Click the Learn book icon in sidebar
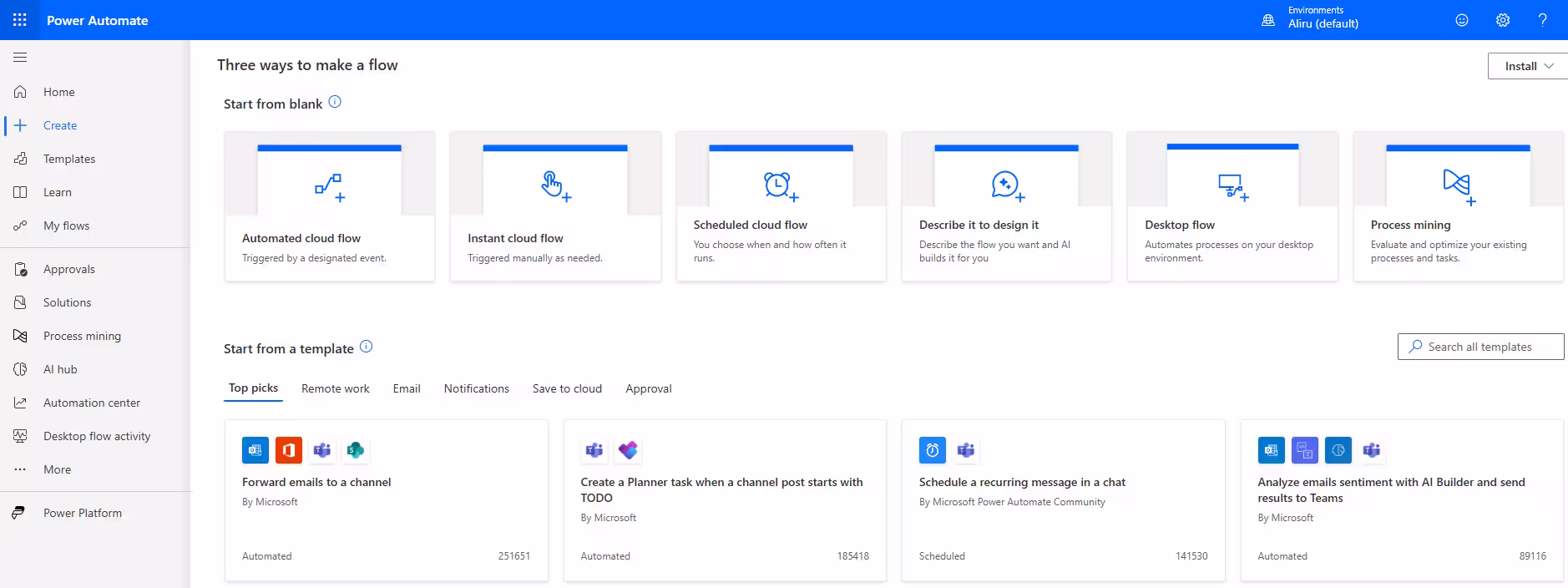The width and height of the screenshot is (1568, 588). 21,192
